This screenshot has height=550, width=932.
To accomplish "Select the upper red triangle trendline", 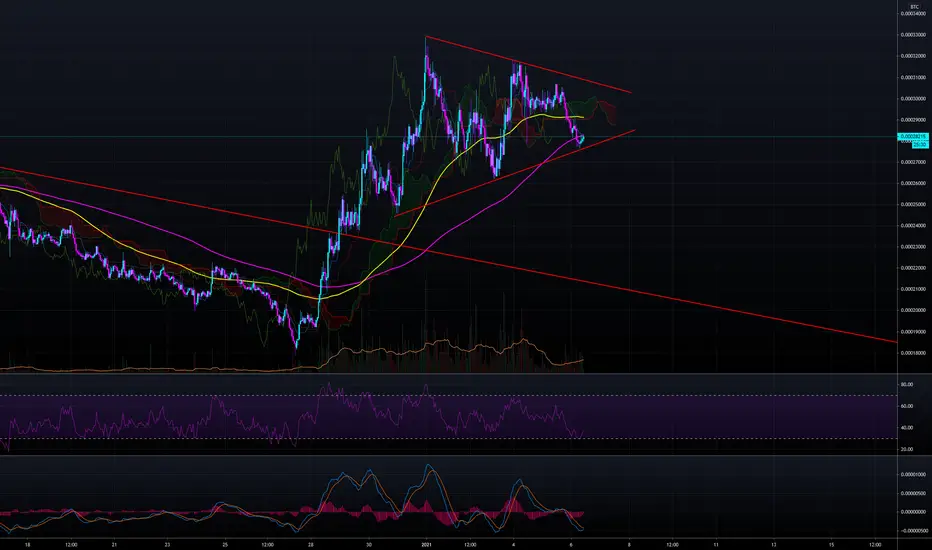I will pos(529,65).
